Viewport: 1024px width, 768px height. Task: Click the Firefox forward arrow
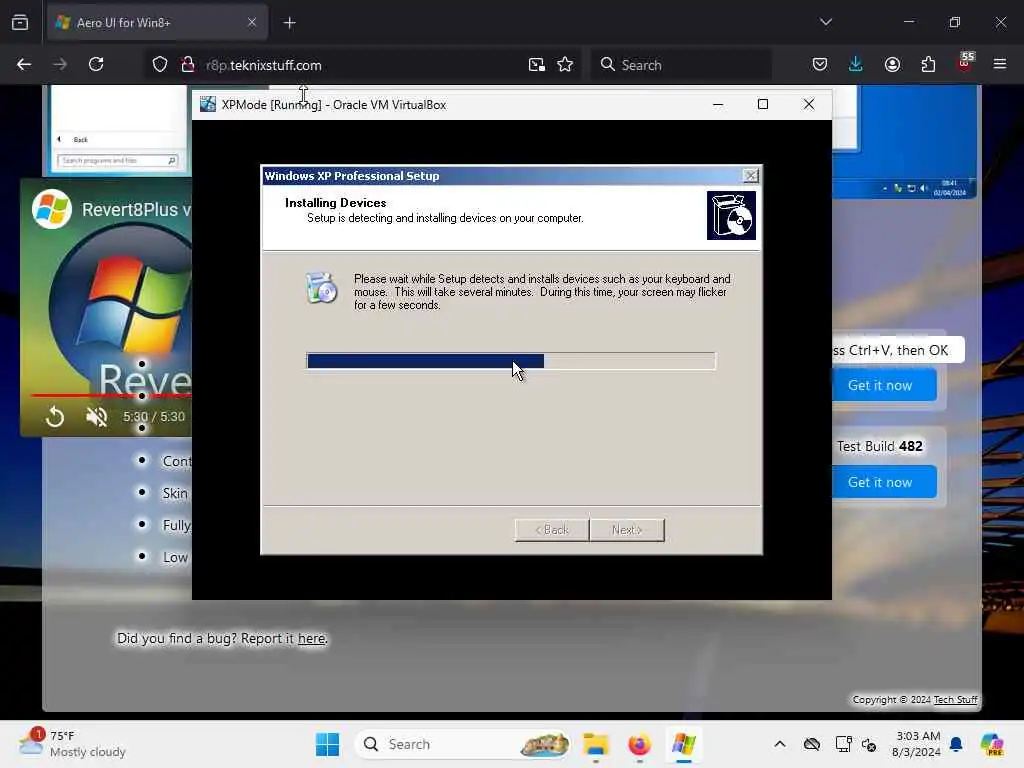click(60, 65)
